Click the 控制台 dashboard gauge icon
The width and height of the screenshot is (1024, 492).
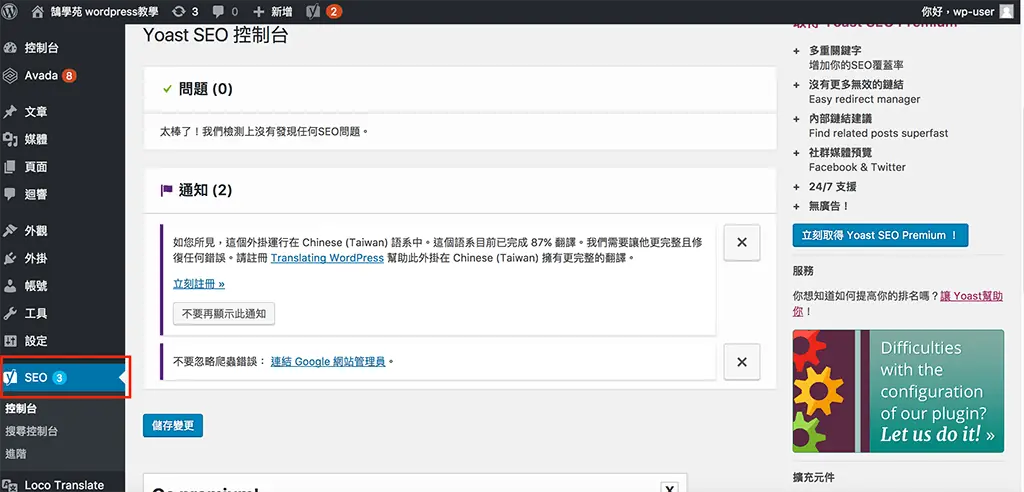click(x=10, y=48)
